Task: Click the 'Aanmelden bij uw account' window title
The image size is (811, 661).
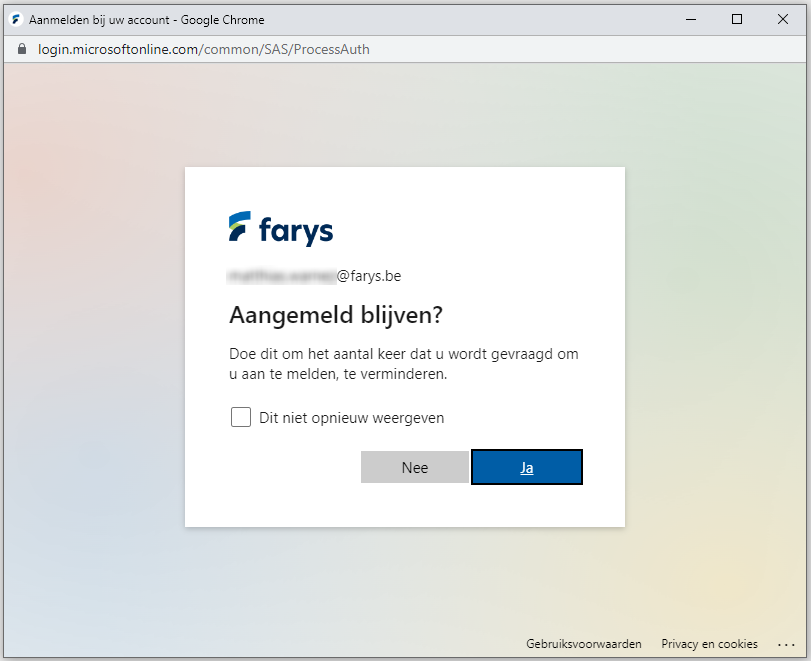Action: click(146, 20)
